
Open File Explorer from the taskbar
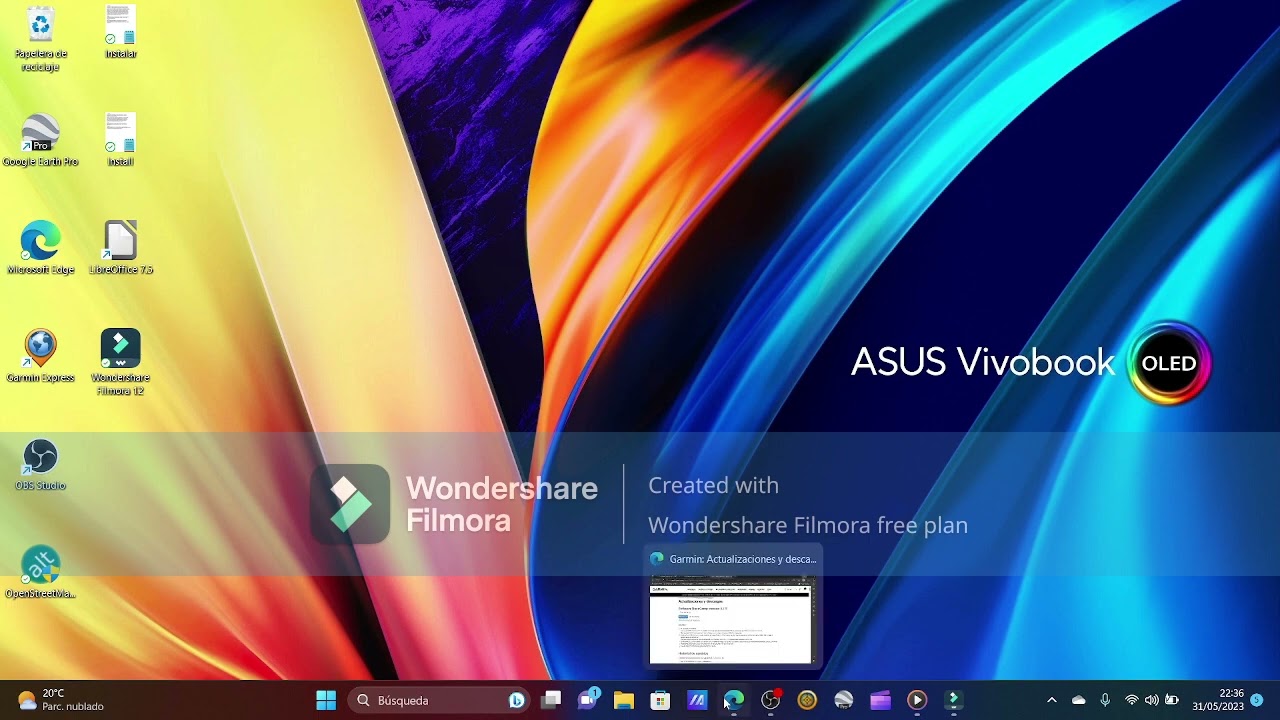click(624, 700)
